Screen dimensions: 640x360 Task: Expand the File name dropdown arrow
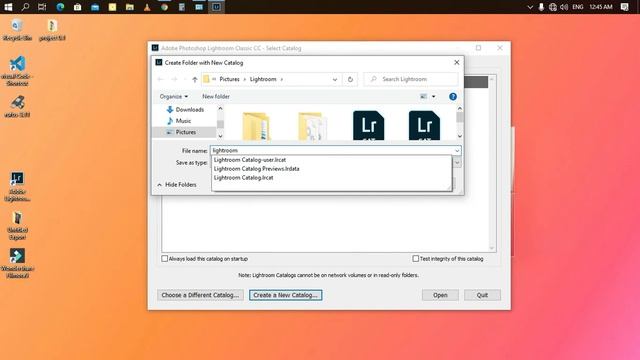pos(457,151)
